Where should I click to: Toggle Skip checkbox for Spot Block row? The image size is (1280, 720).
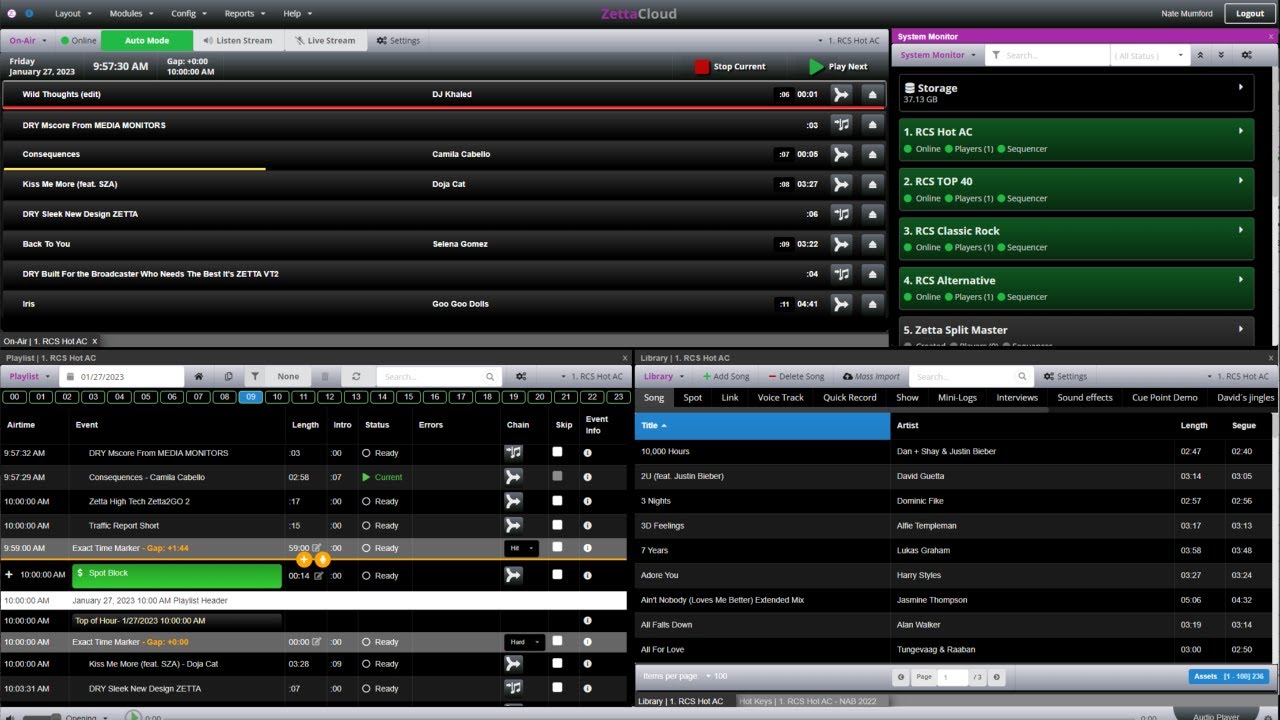[x=557, y=574]
